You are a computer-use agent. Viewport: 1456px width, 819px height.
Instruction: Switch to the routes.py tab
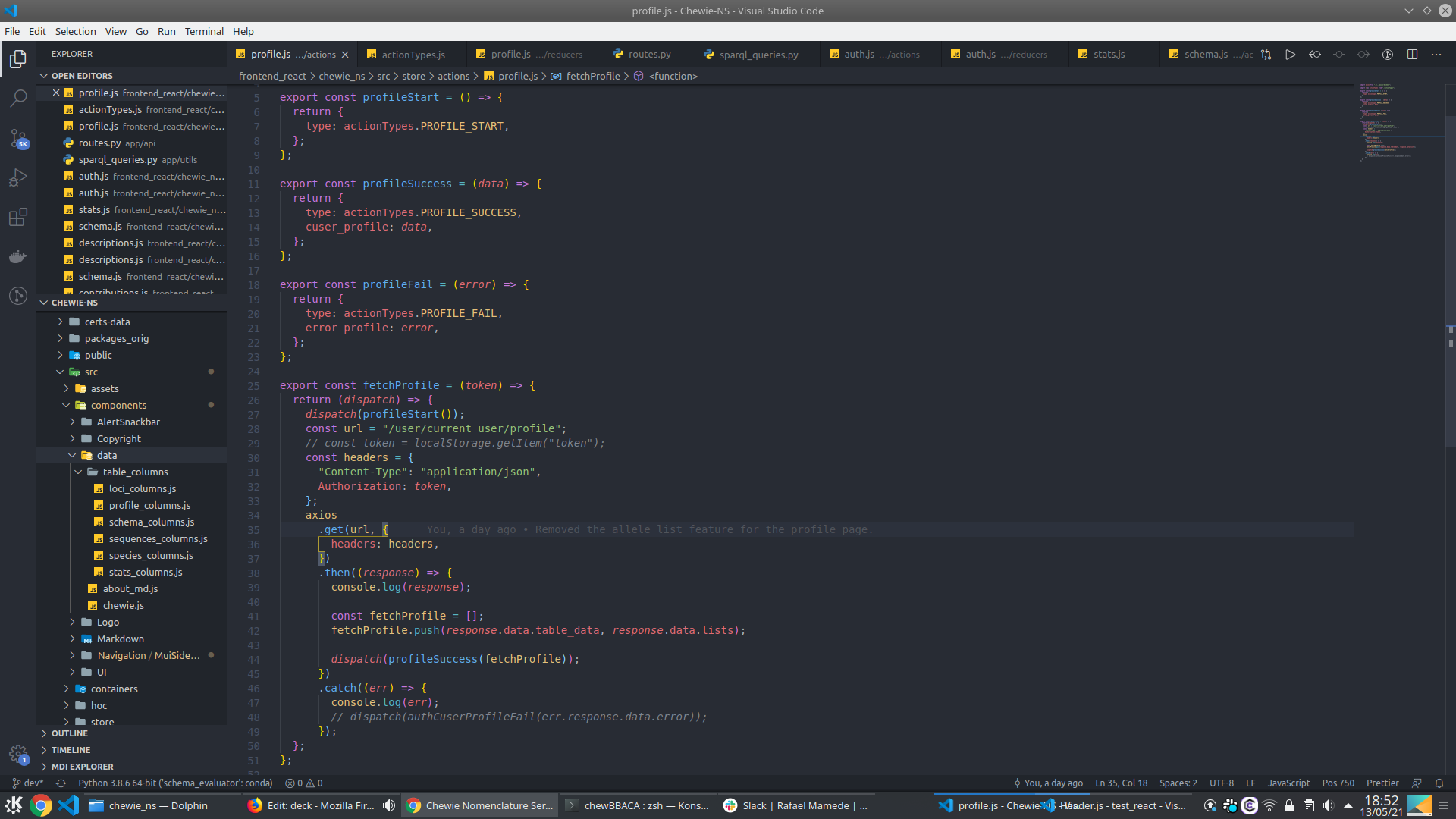[649, 55]
